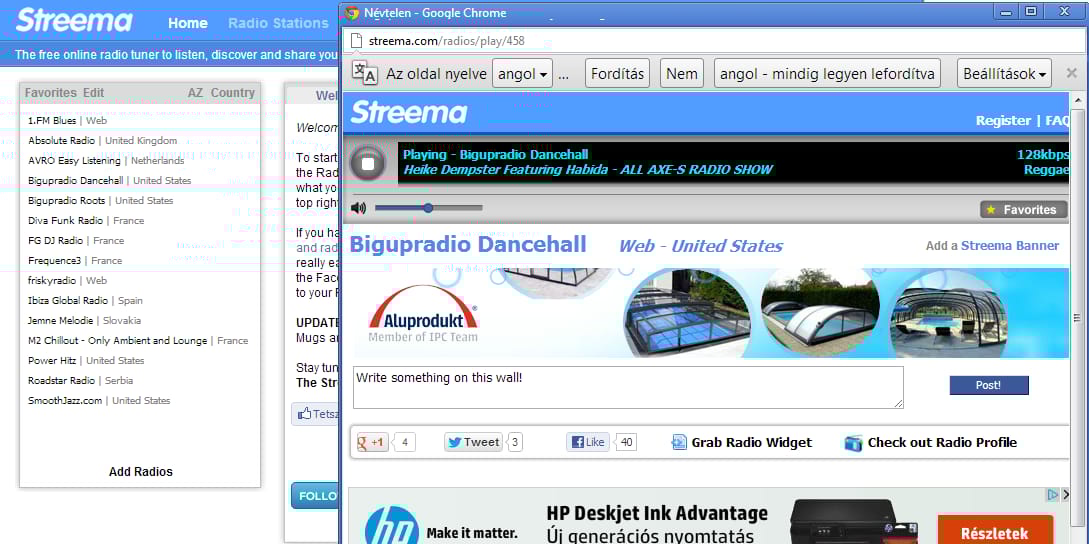Click the Nem button in translate bar
The image size is (1089, 544).
coord(681,73)
